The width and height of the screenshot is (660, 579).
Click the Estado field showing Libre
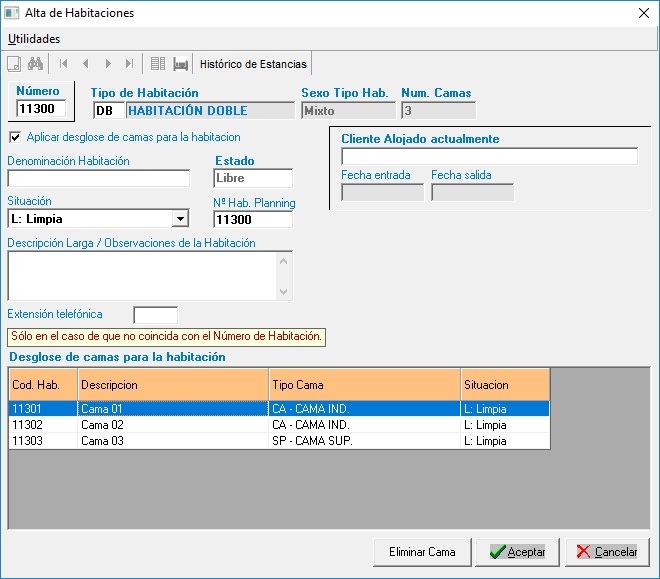click(253, 178)
